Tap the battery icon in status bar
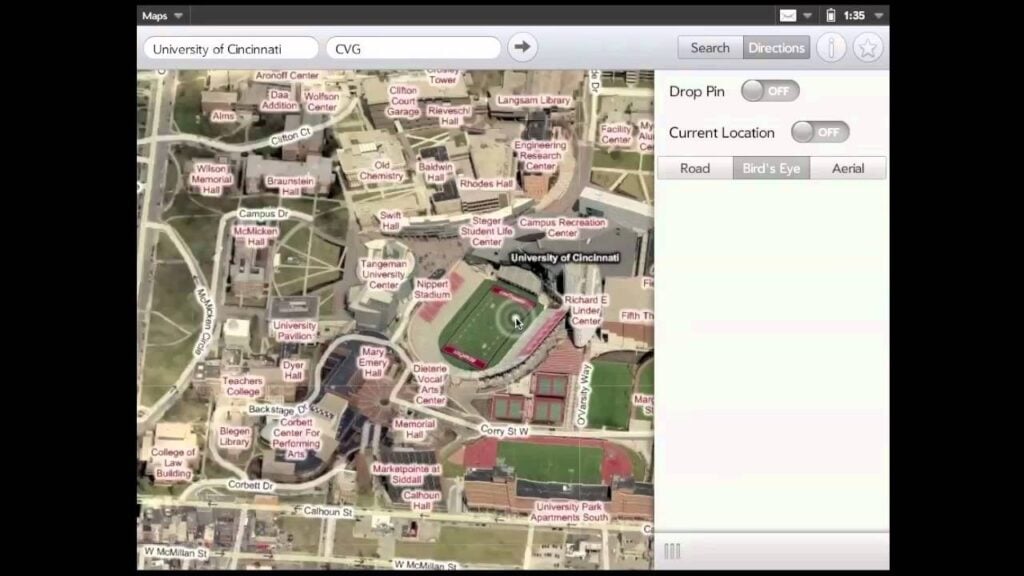 (830, 15)
